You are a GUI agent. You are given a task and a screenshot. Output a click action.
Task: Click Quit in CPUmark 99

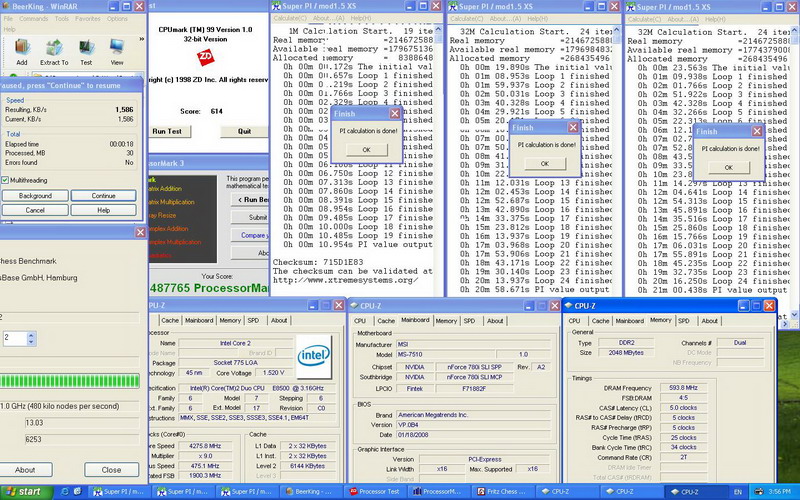click(244, 131)
